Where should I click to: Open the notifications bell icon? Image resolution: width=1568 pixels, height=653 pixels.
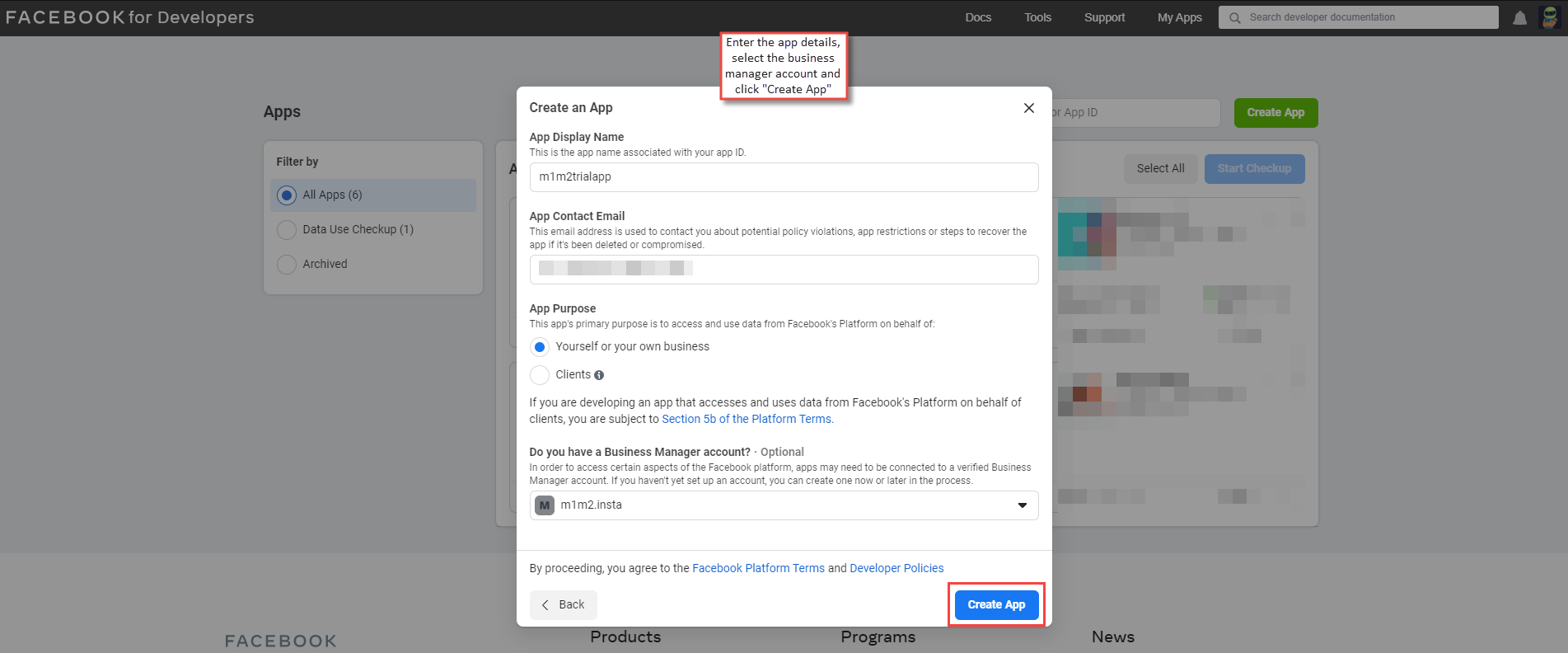click(x=1519, y=17)
